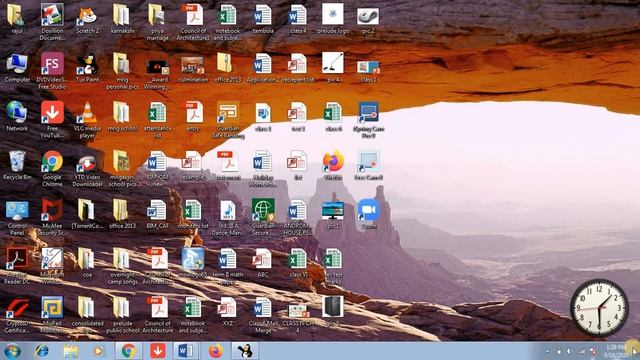The height and width of the screenshot is (360, 640).
Task: Open the Scratch 2 desktop shortcut
Action: [x=87, y=20]
